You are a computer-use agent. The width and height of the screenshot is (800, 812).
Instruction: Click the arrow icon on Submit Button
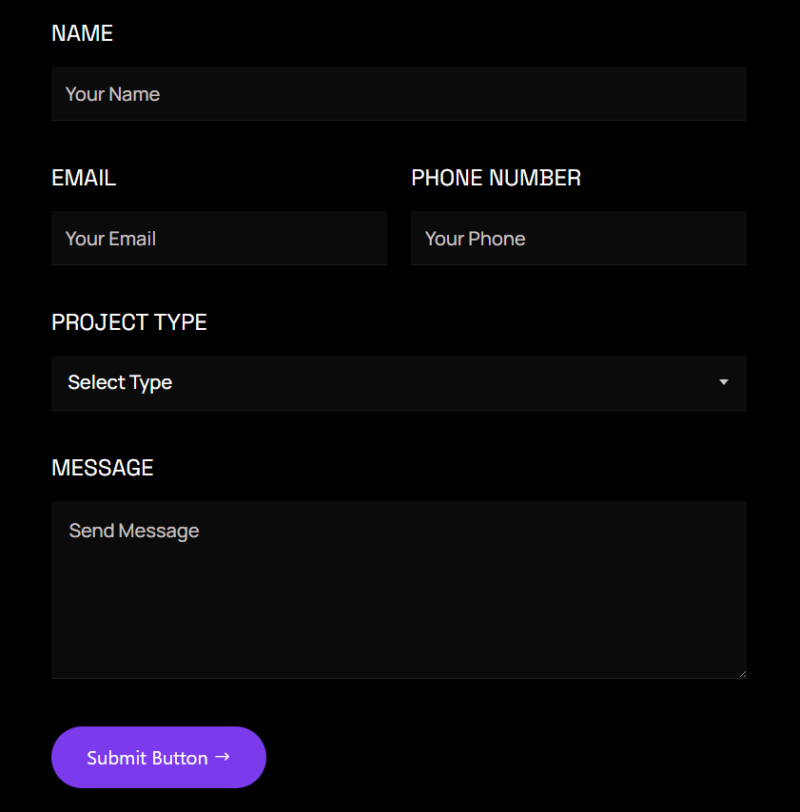(x=223, y=757)
